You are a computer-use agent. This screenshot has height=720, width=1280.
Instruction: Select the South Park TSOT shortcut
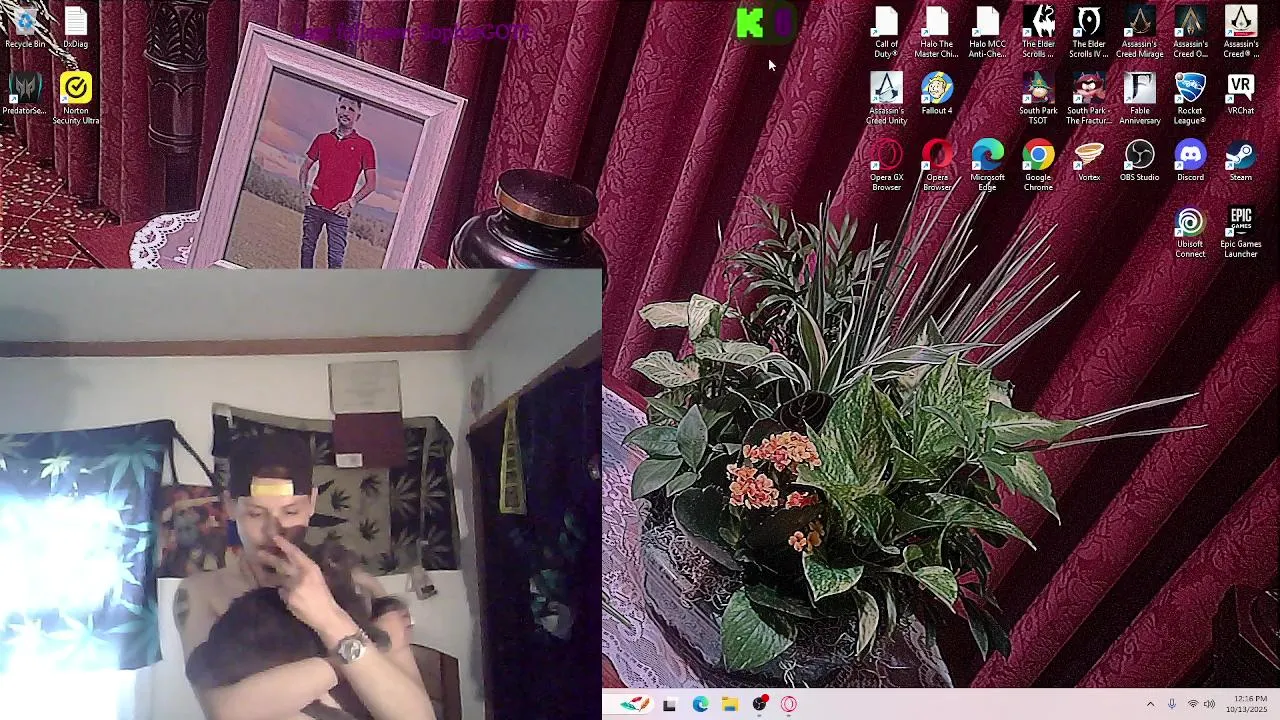(1038, 99)
